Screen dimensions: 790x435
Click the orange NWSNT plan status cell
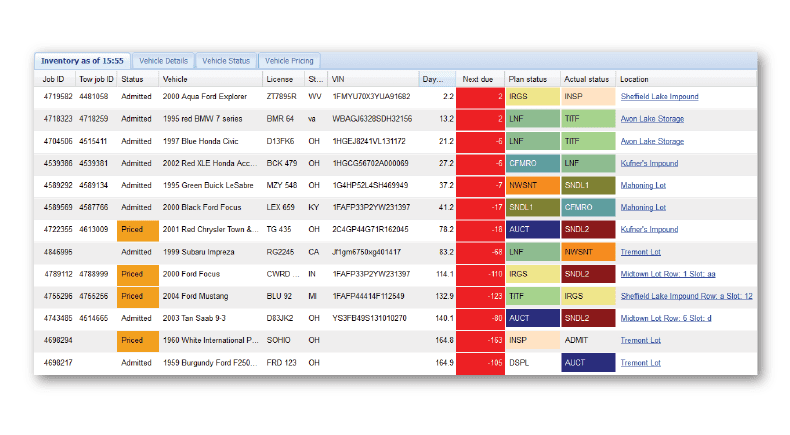532,186
